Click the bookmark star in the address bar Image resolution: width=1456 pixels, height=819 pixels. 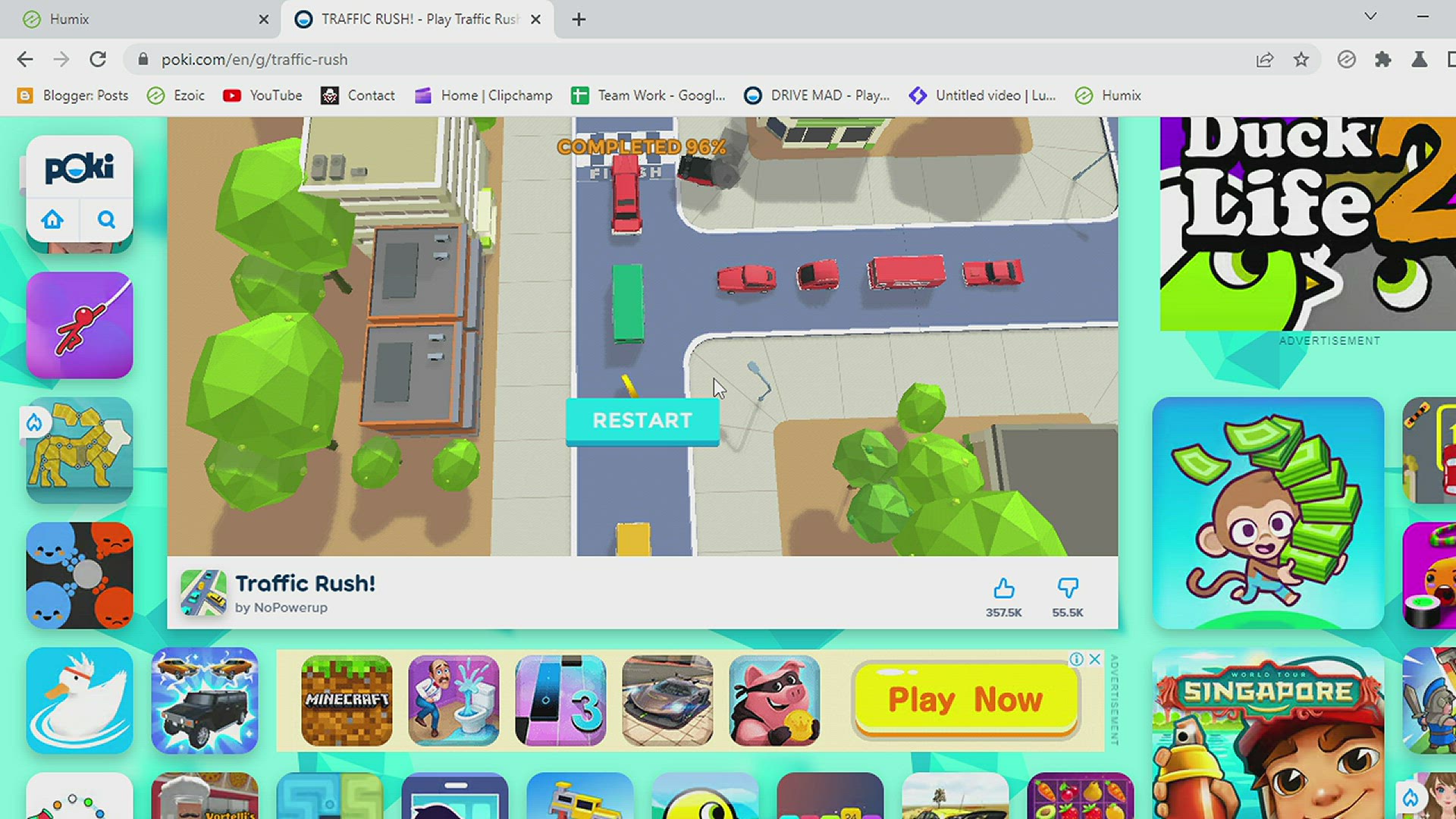click(1302, 59)
